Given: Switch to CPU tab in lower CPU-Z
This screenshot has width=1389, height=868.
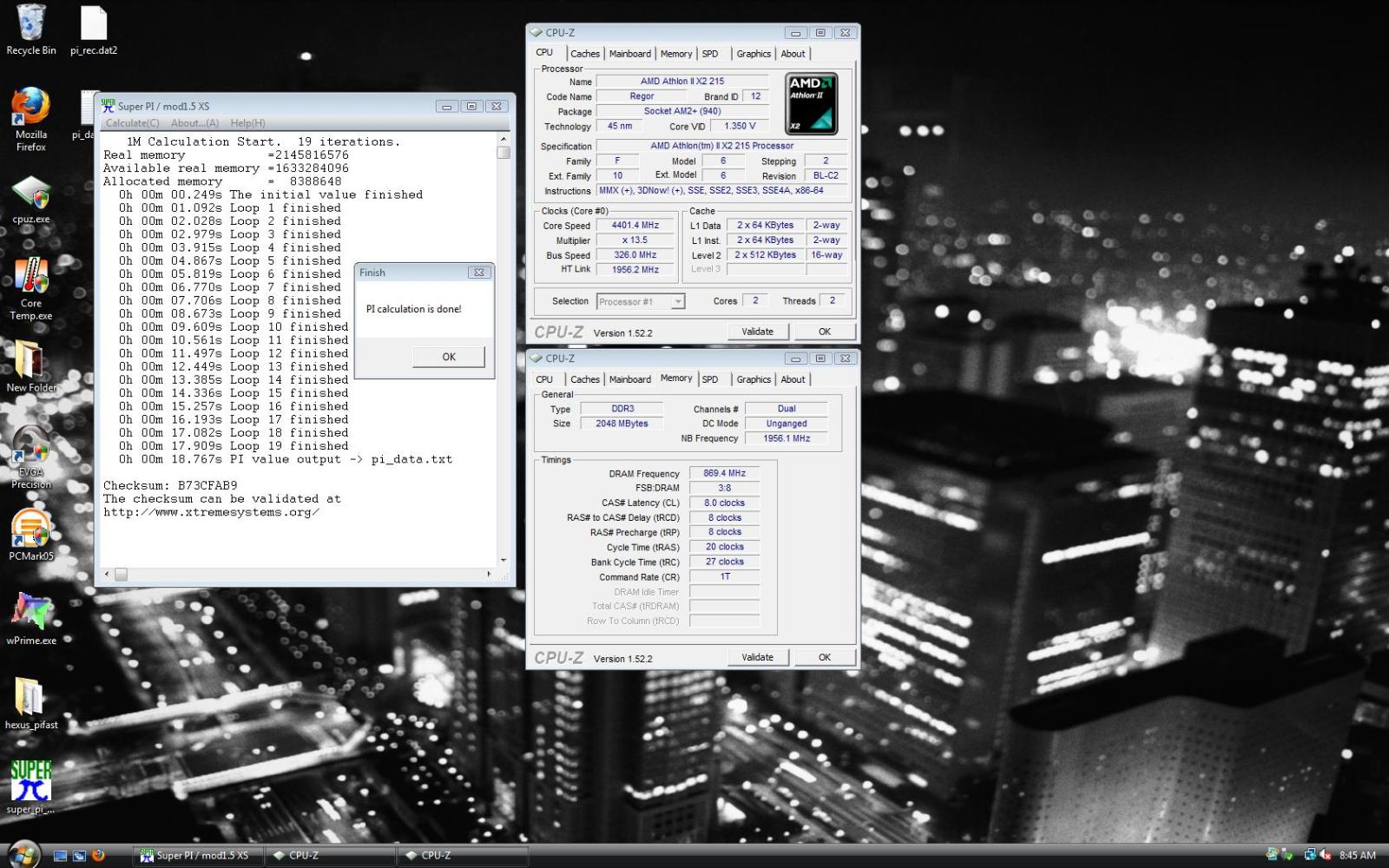Looking at the screenshot, I should pyautogui.click(x=544, y=379).
